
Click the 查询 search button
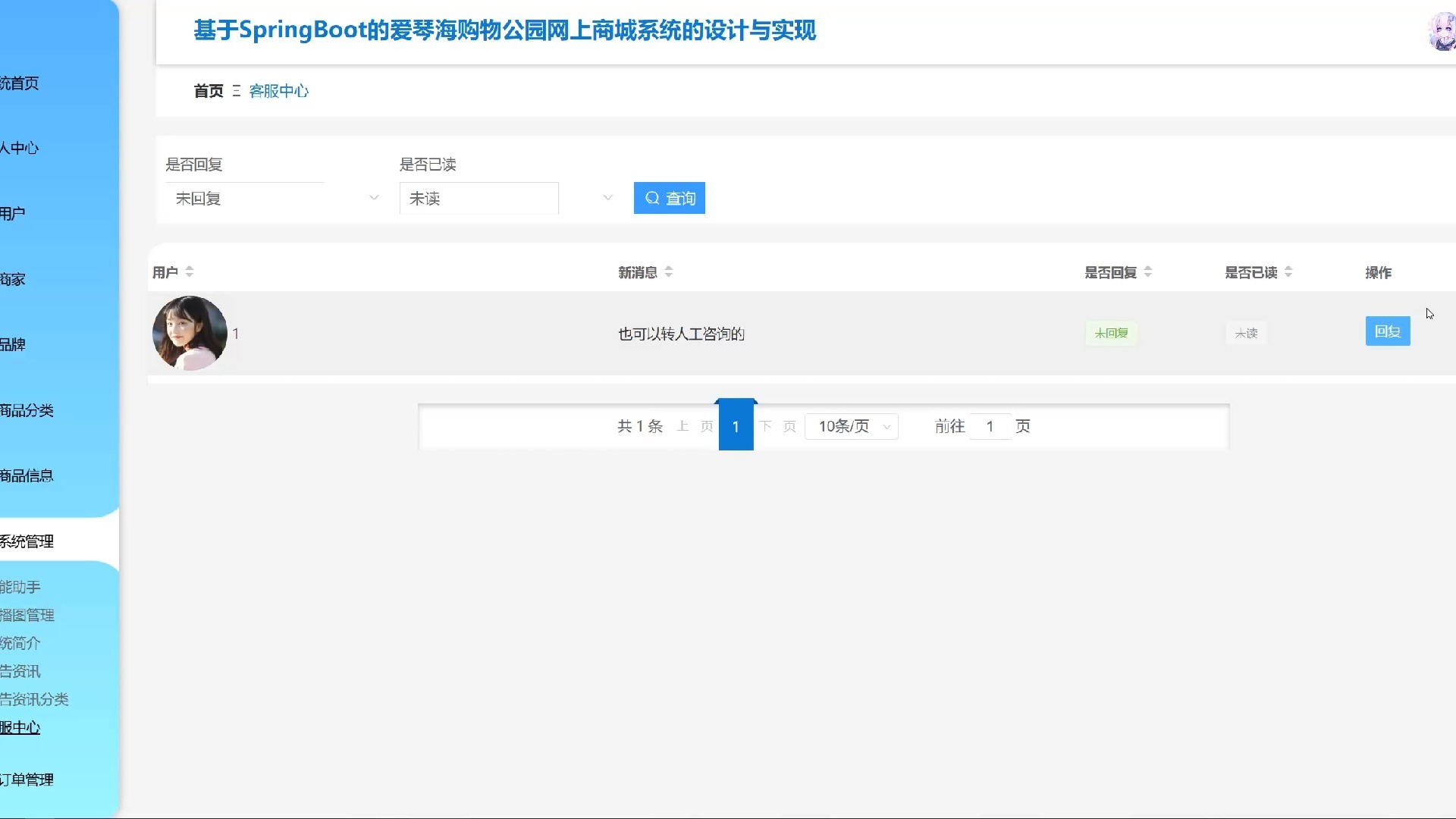pyautogui.click(x=670, y=198)
